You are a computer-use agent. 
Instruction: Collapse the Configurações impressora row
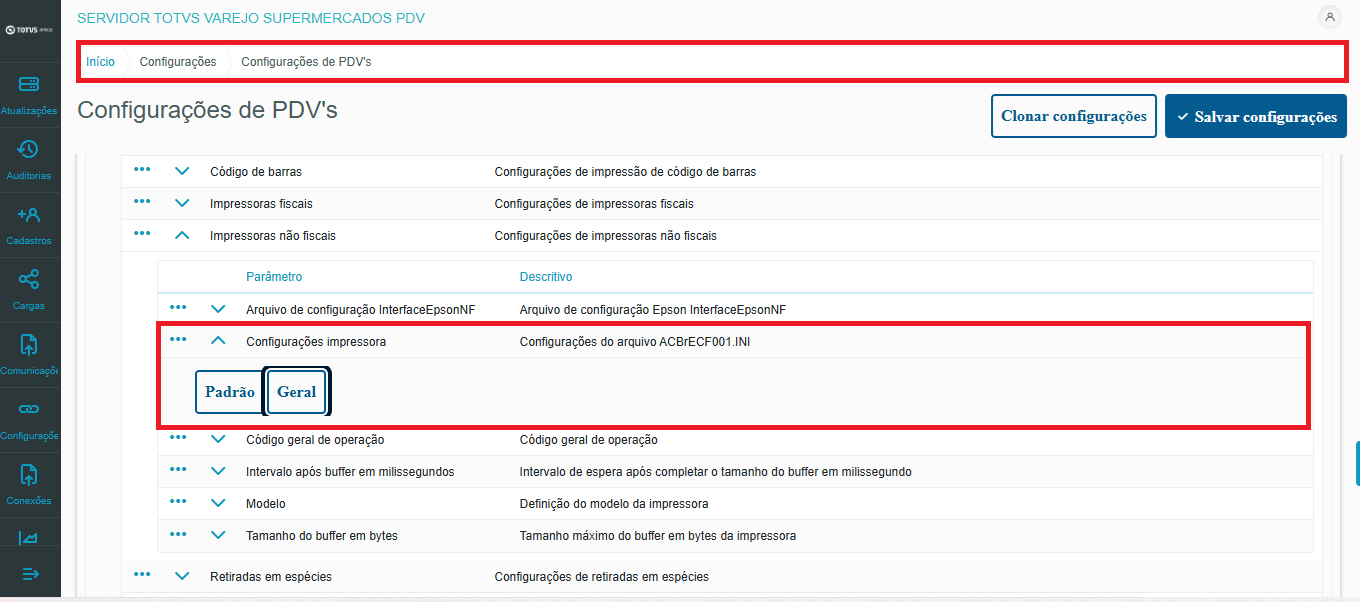click(x=218, y=341)
